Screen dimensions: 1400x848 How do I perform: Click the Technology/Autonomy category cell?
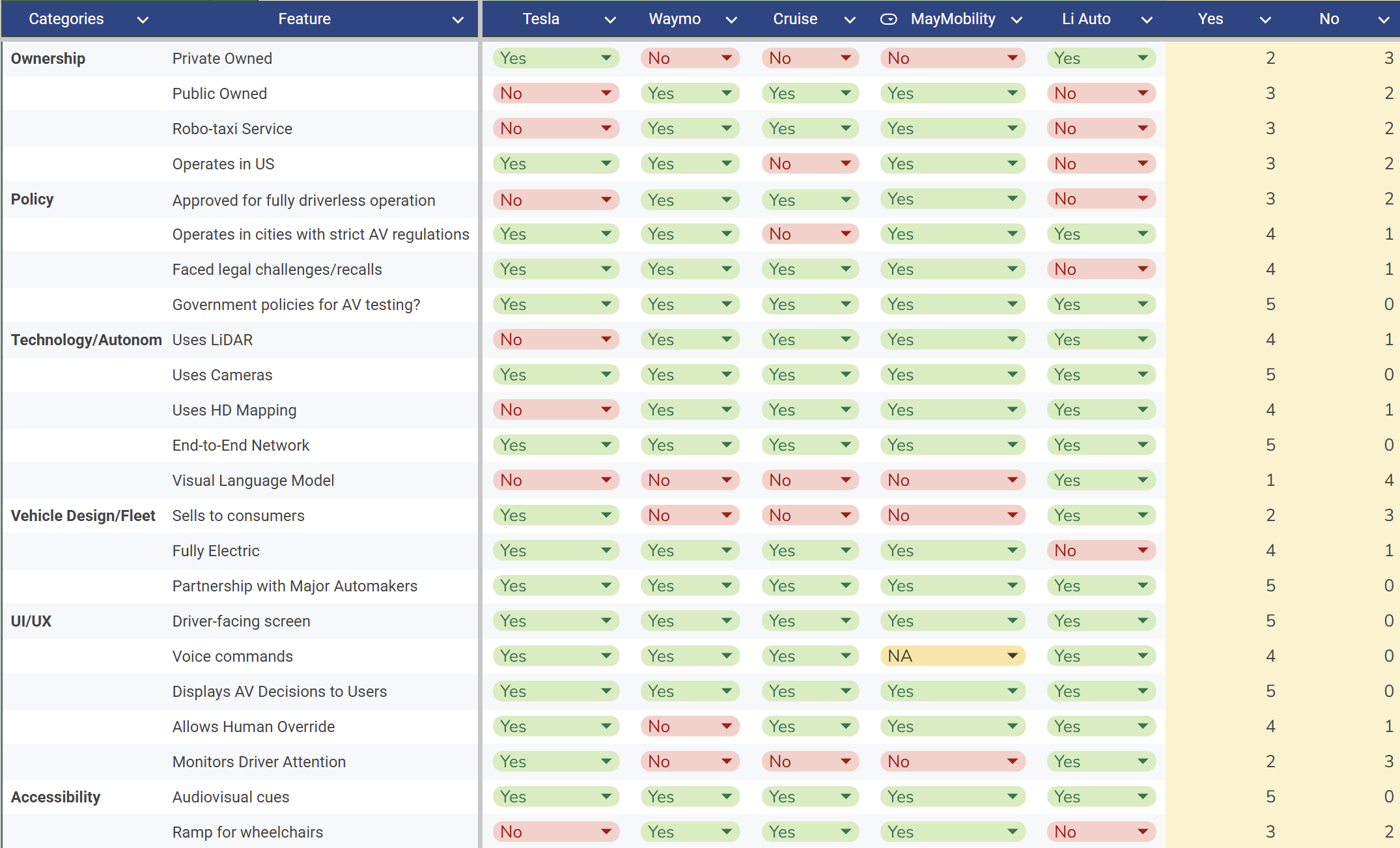[86, 339]
